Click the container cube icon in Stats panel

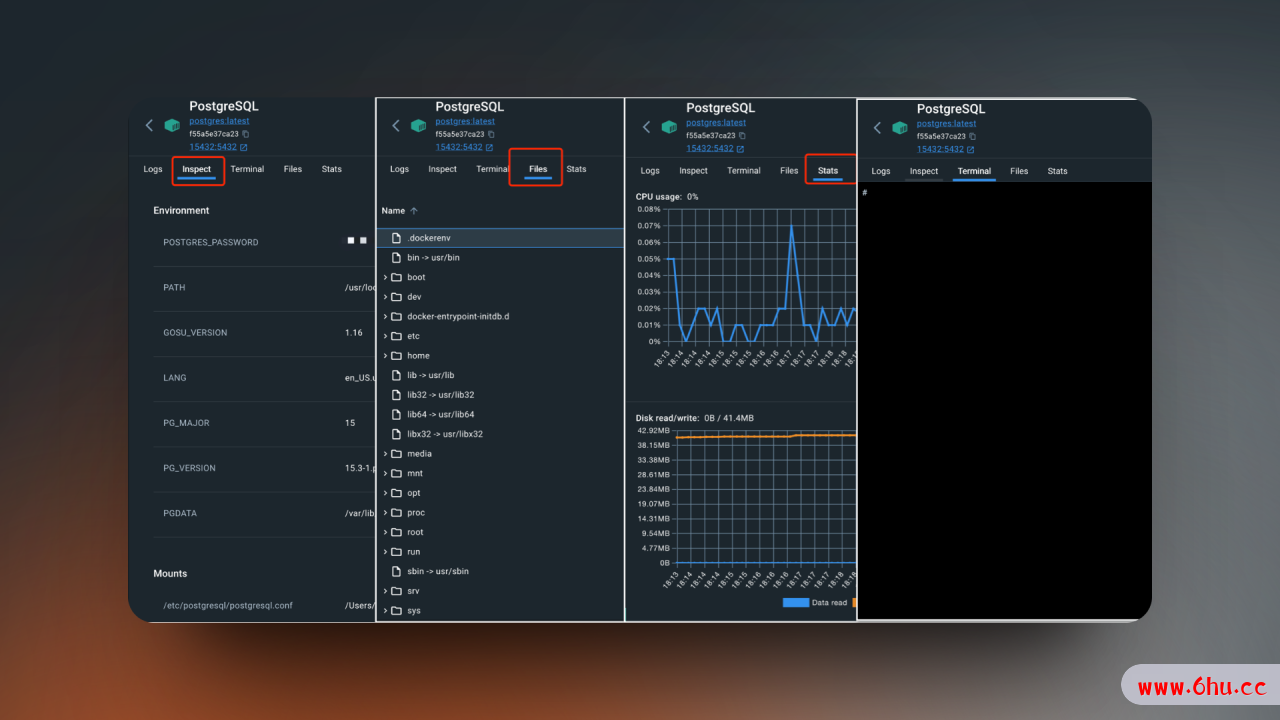(x=668, y=127)
